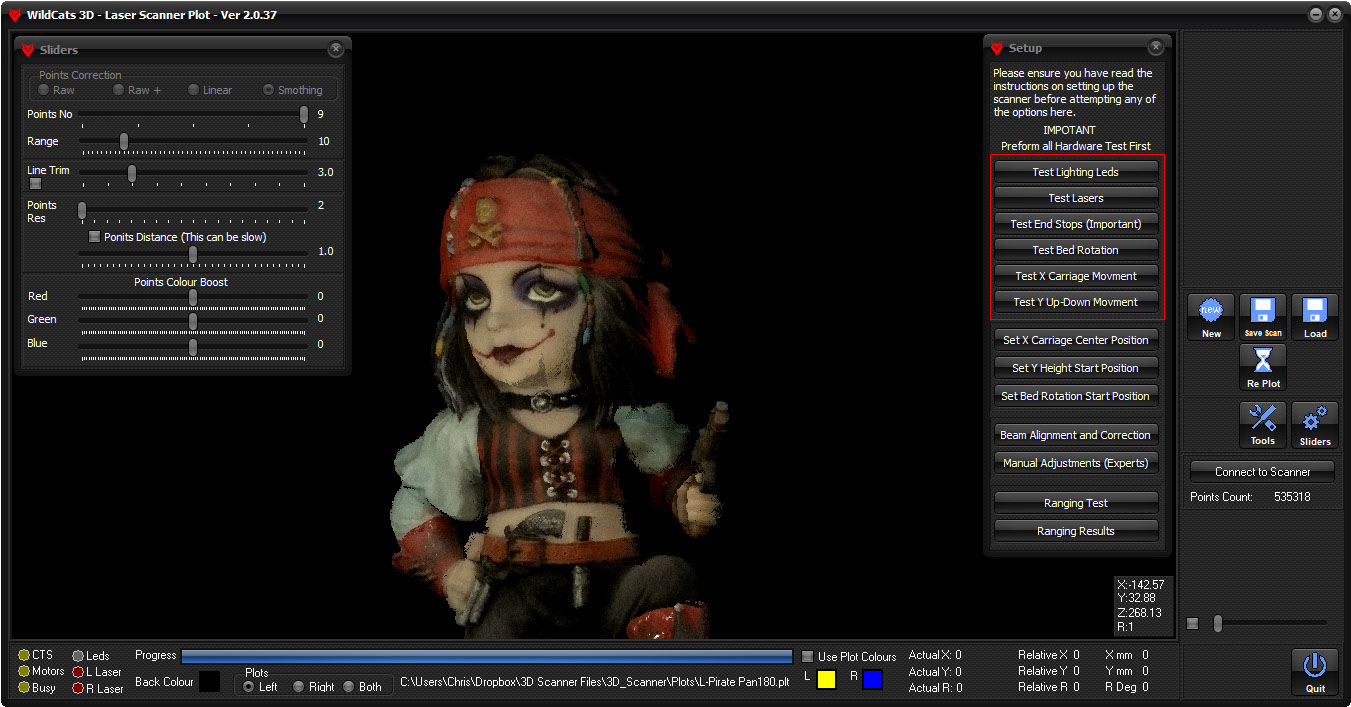Click the Quit power icon

1315,671
